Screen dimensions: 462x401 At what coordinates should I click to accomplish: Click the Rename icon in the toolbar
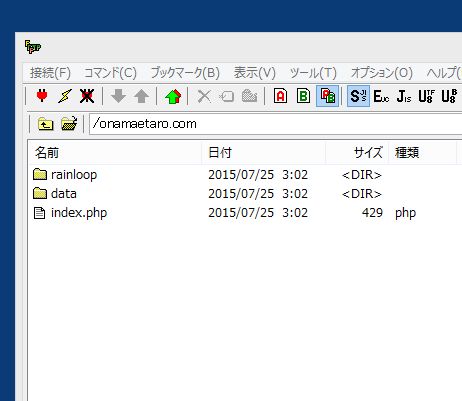click(x=227, y=97)
